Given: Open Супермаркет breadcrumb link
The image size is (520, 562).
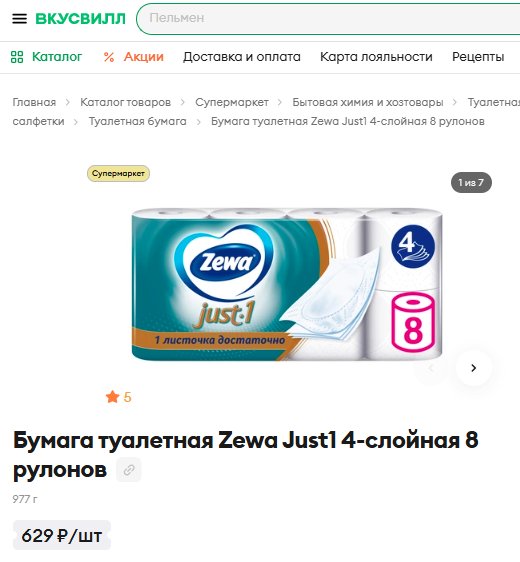Looking at the screenshot, I should click(232, 102).
